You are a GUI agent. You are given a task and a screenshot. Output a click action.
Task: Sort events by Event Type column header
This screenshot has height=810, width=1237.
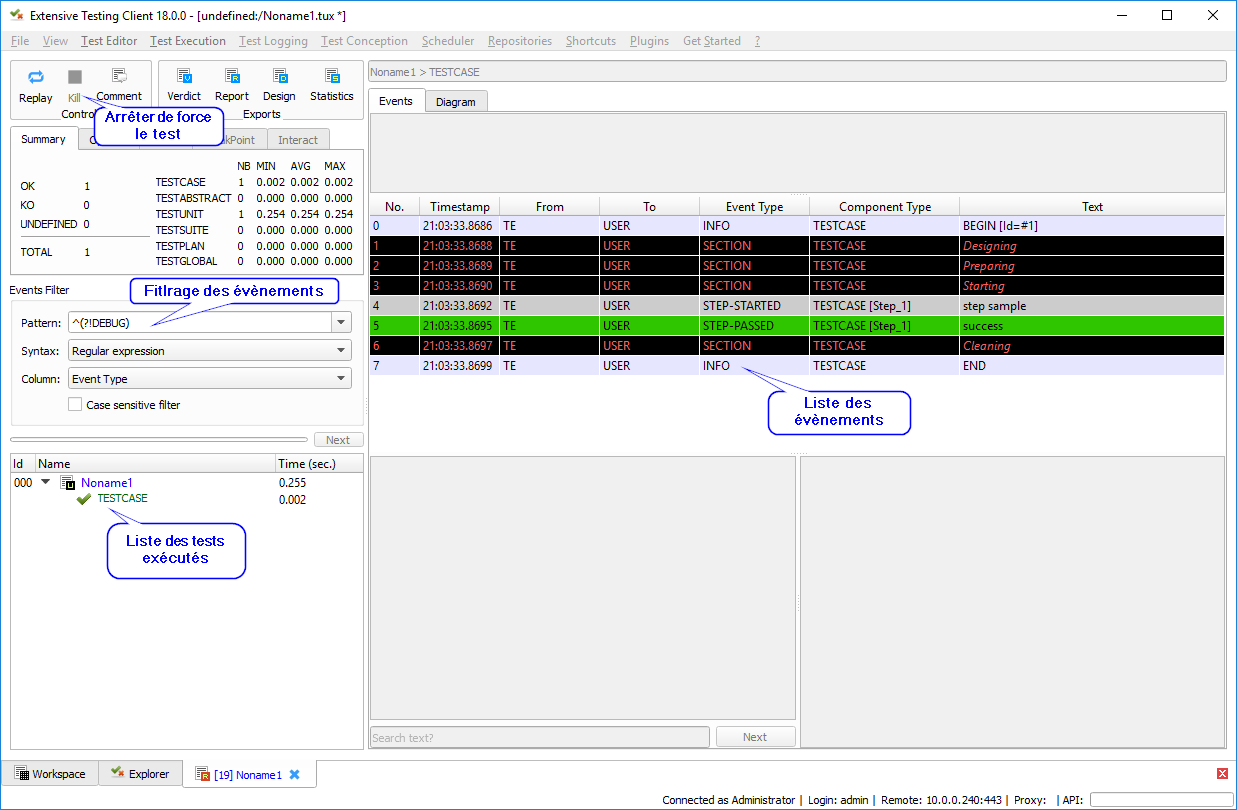[x=755, y=207]
